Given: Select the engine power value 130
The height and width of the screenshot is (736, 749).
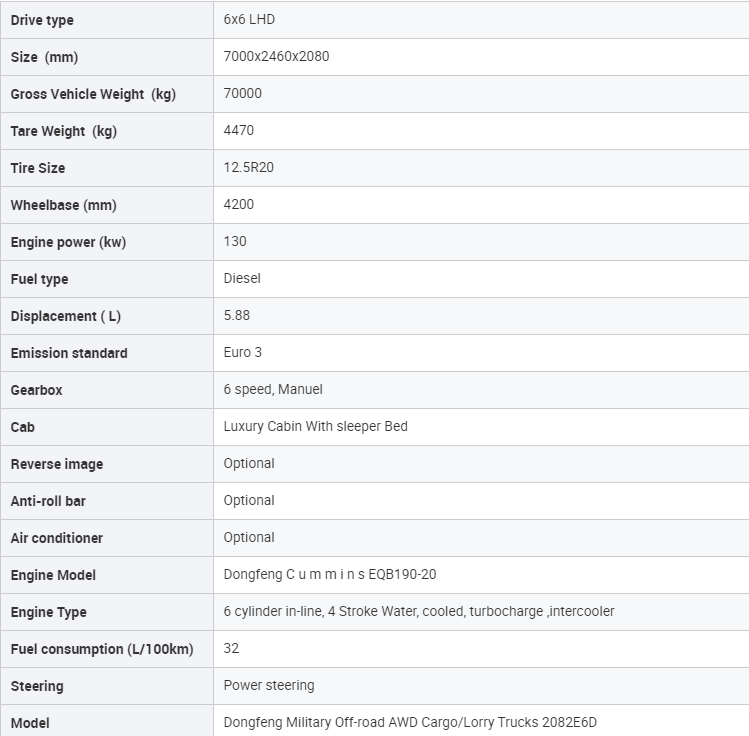Looking at the screenshot, I should [235, 241].
